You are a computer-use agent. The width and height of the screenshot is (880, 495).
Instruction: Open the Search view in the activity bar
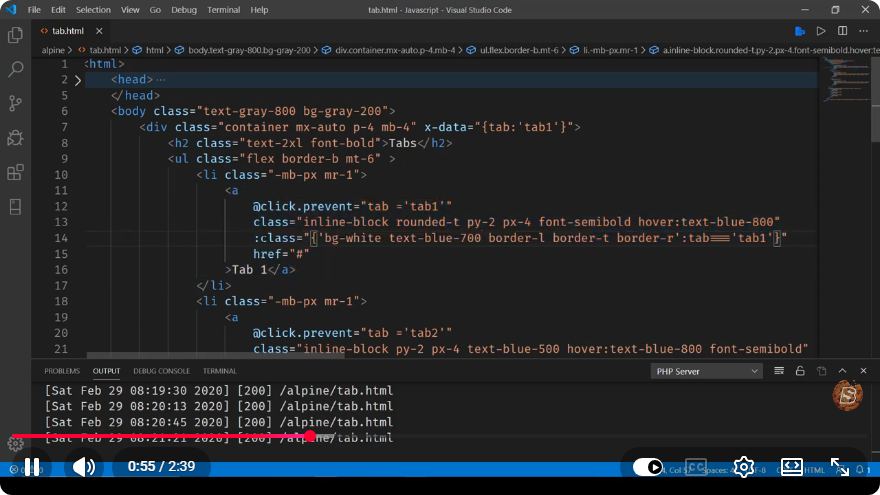(x=15, y=69)
